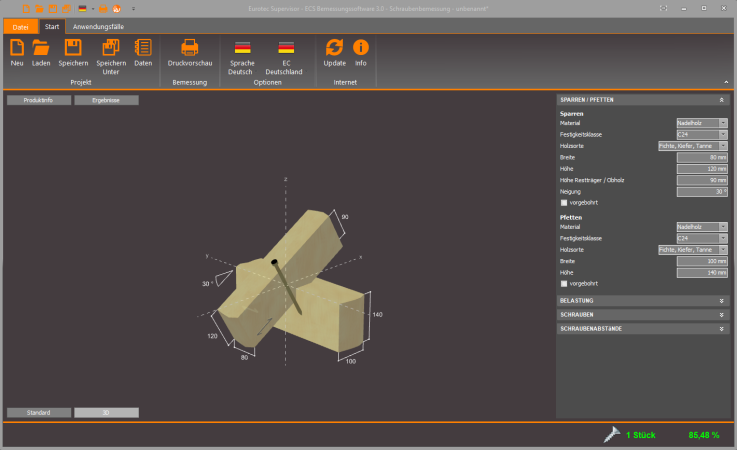
Task: Open the Daten notebook icon
Action: click(x=143, y=48)
